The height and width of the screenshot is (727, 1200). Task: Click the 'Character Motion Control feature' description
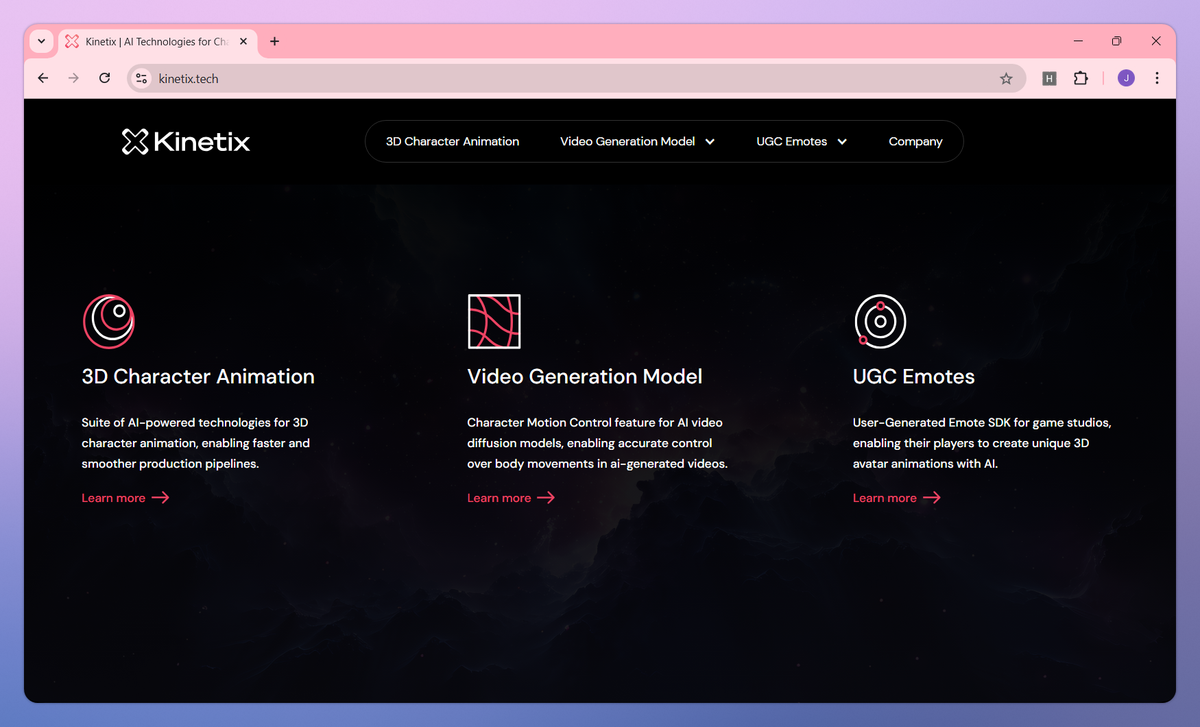pos(597,443)
